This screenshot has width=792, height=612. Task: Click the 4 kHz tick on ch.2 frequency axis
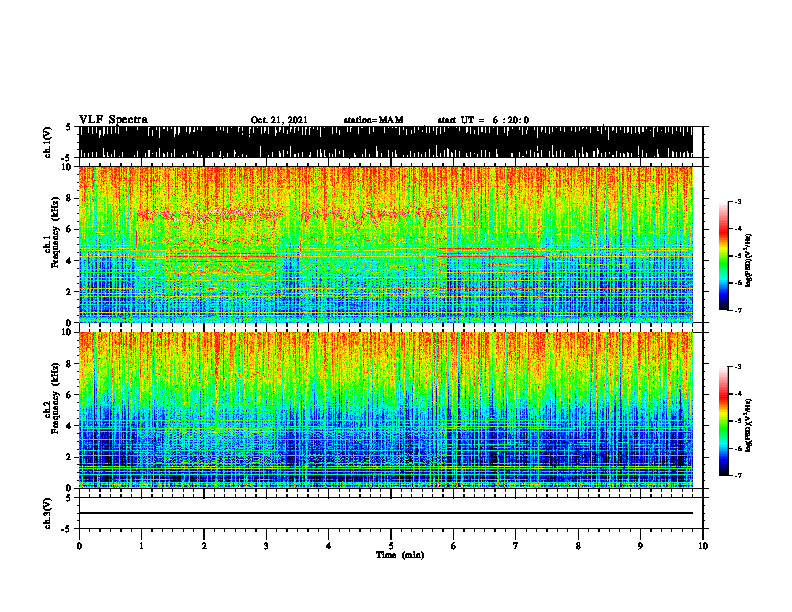coord(70,426)
